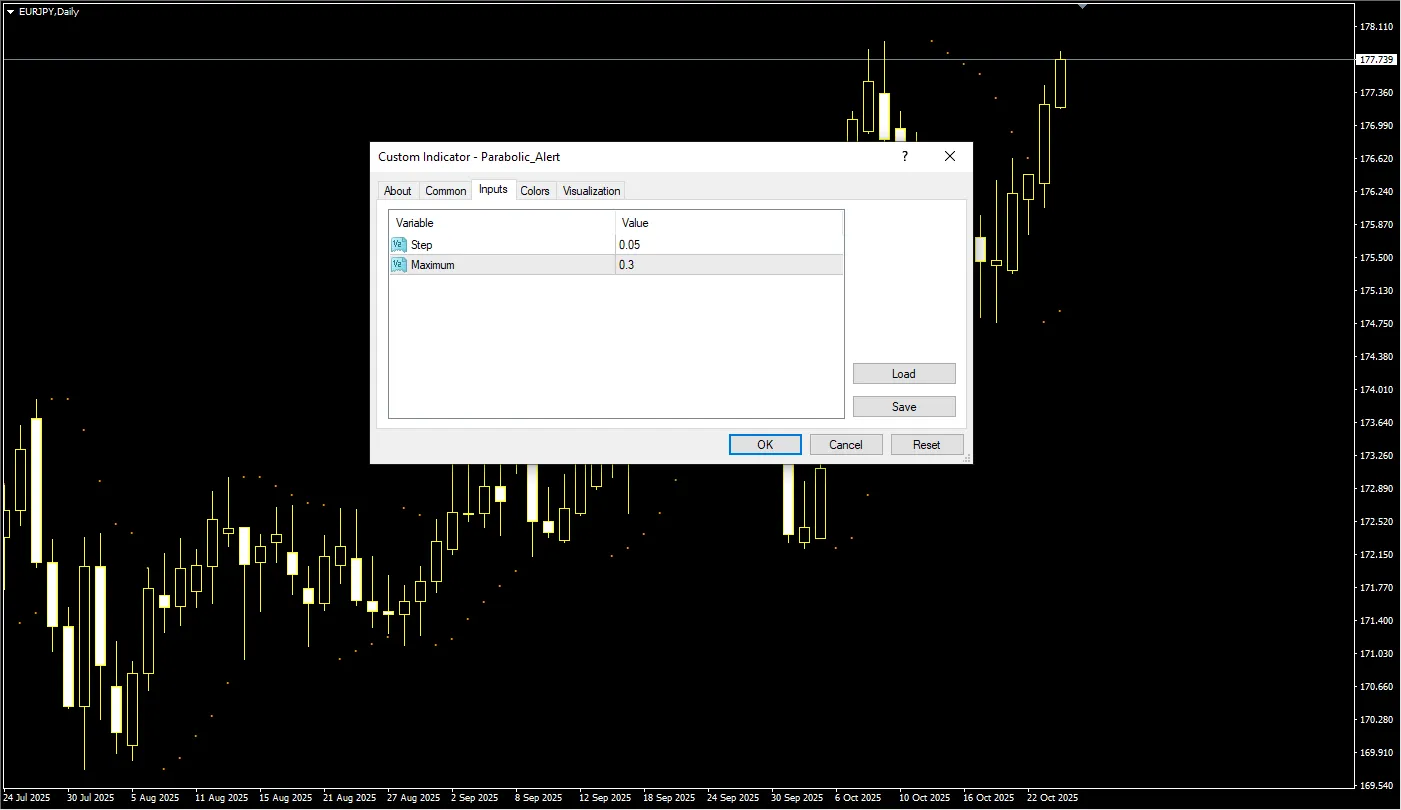Click the Cancel button
The image size is (1401, 810).
click(x=845, y=445)
